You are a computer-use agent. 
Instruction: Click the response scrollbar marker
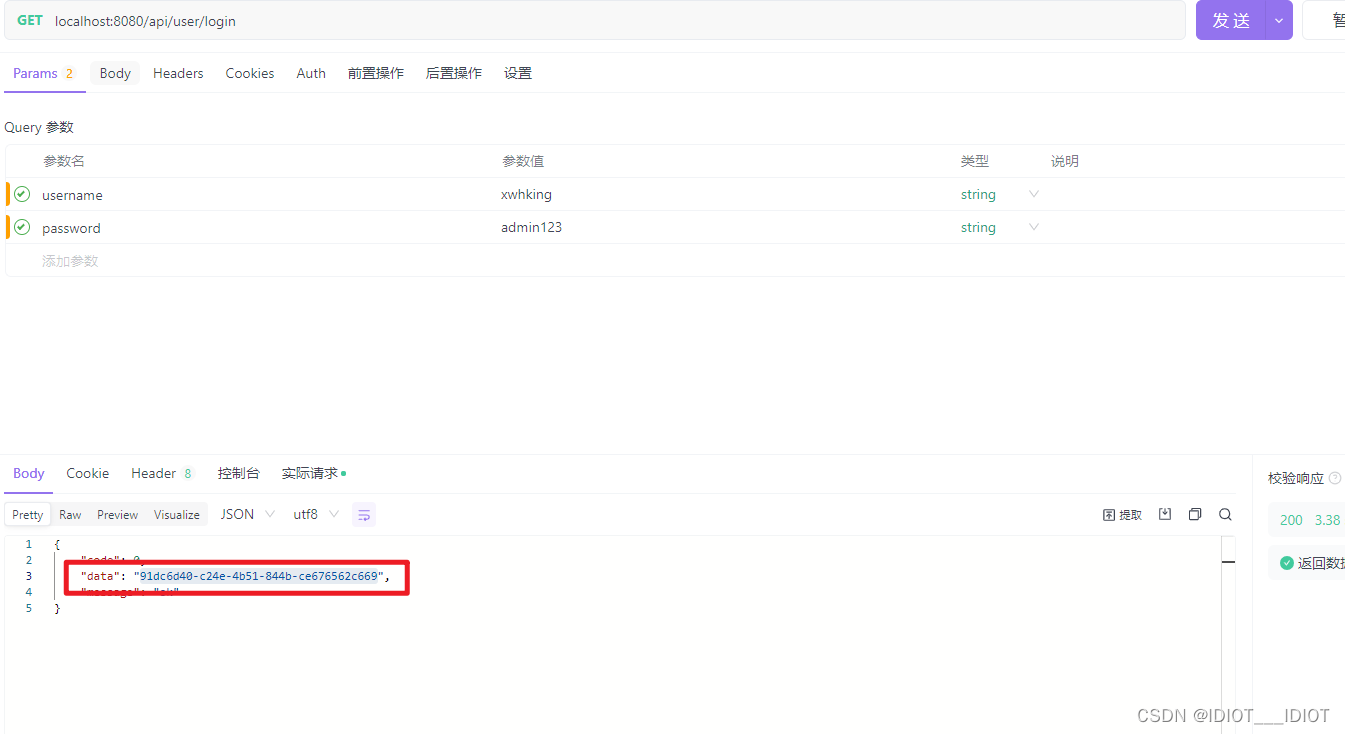(1228, 563)
